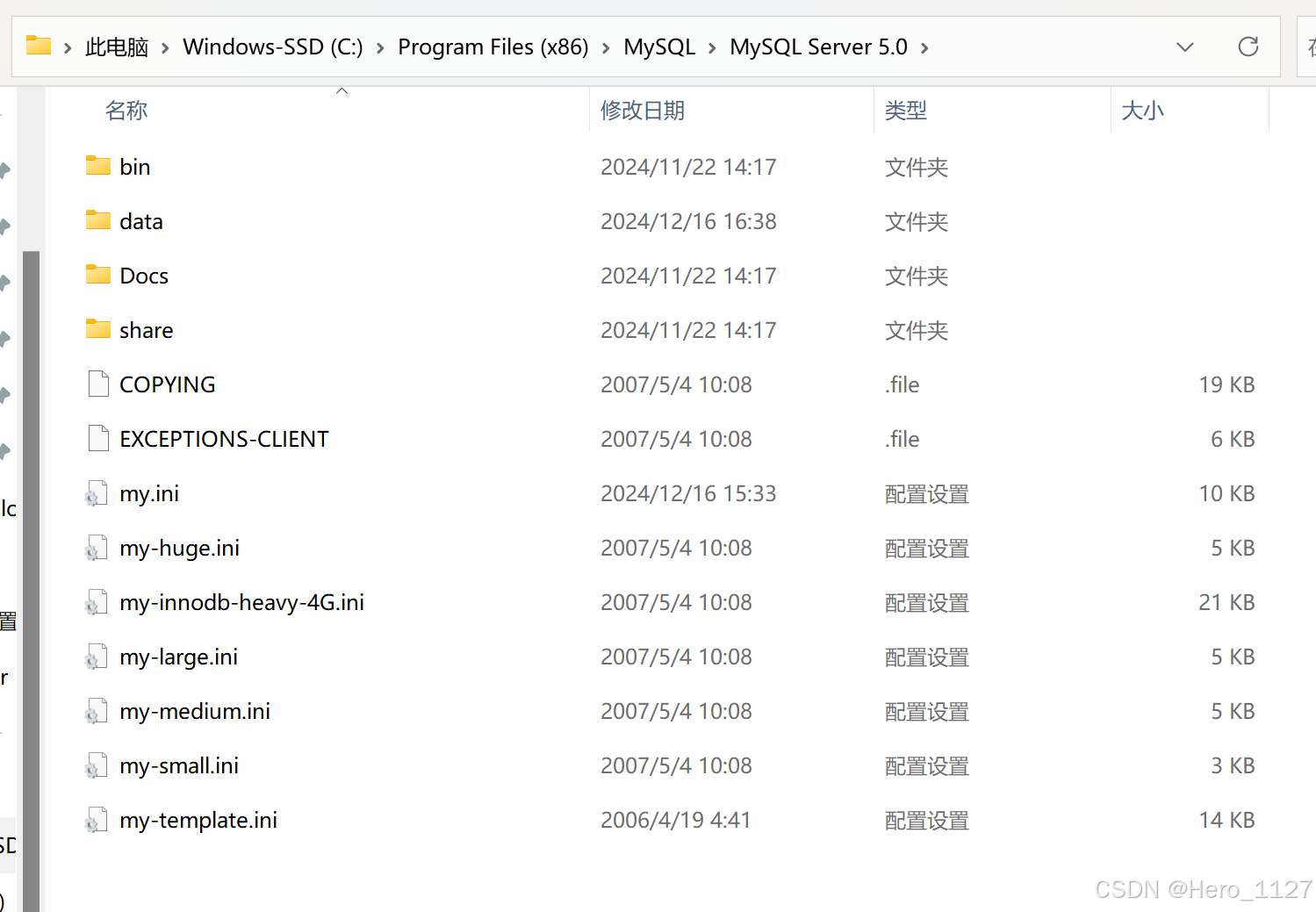
Task: Click the my-innodb-heavy-4G.ini file icon
Action: (97, 602)
